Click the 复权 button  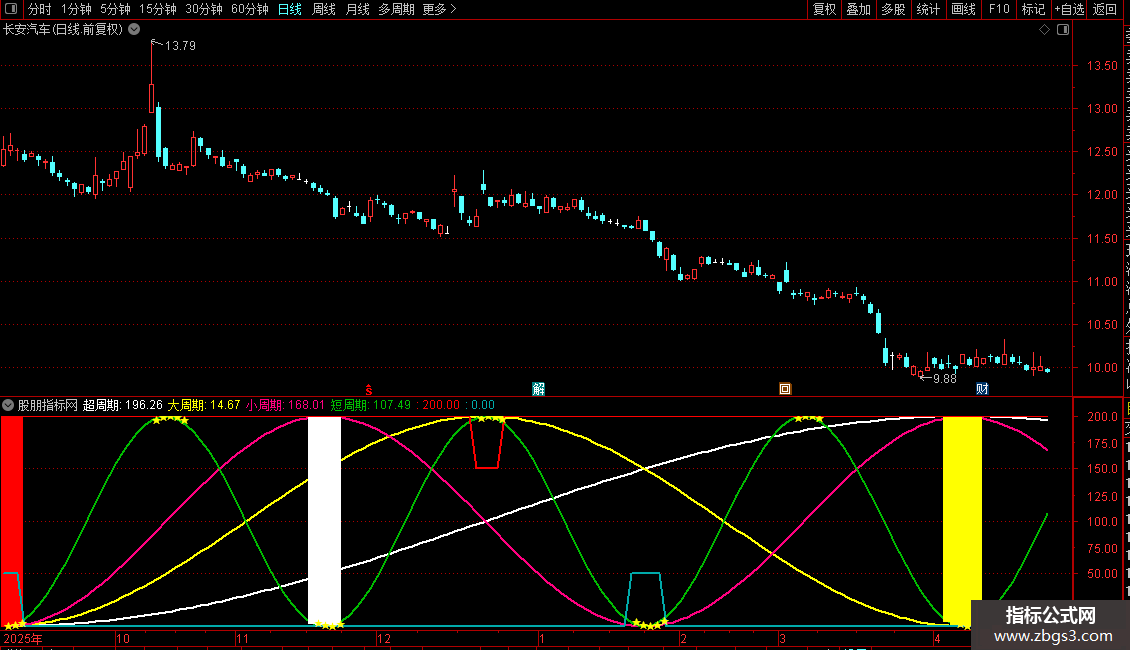click(824, 9)
